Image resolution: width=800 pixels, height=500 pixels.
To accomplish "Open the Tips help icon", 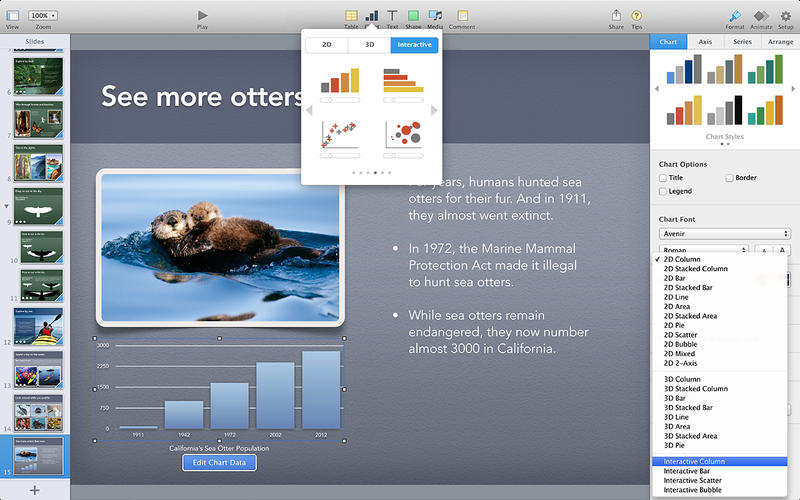I will [636, 16].
